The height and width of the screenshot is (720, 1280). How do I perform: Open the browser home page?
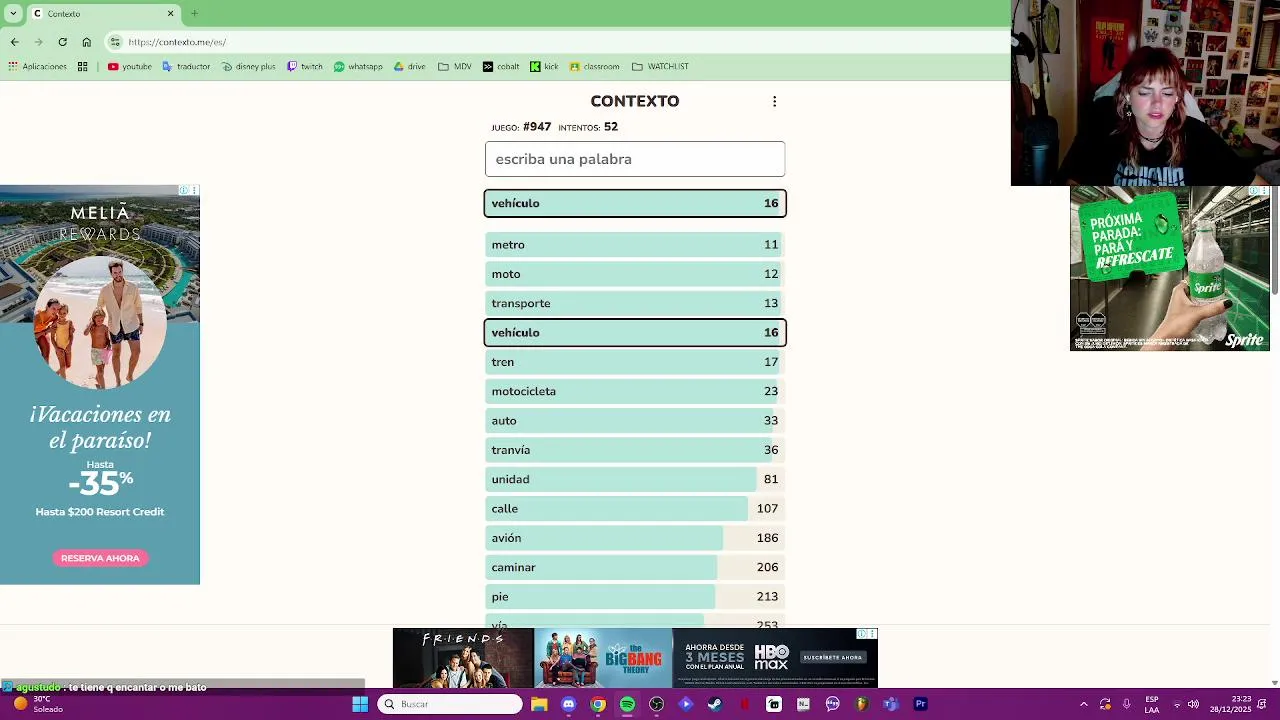[86, 42]
